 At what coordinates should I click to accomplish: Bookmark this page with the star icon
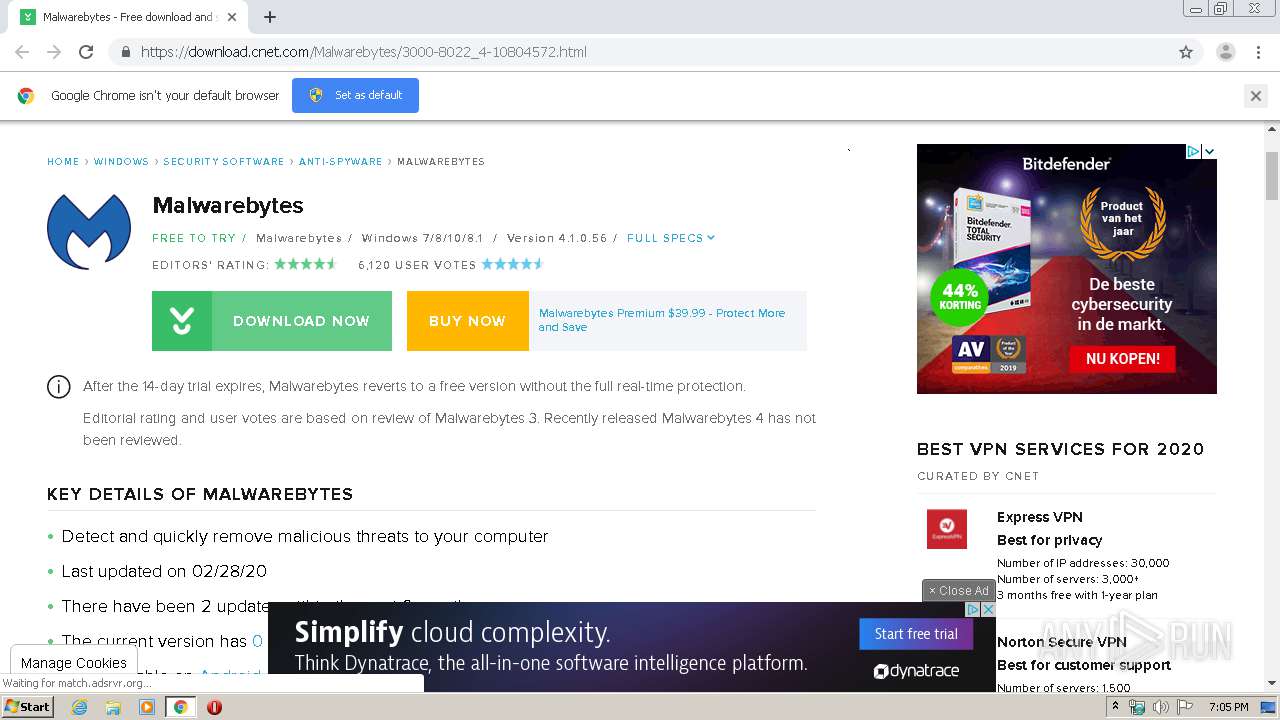pyautogui.click(x=1186, y=52)
